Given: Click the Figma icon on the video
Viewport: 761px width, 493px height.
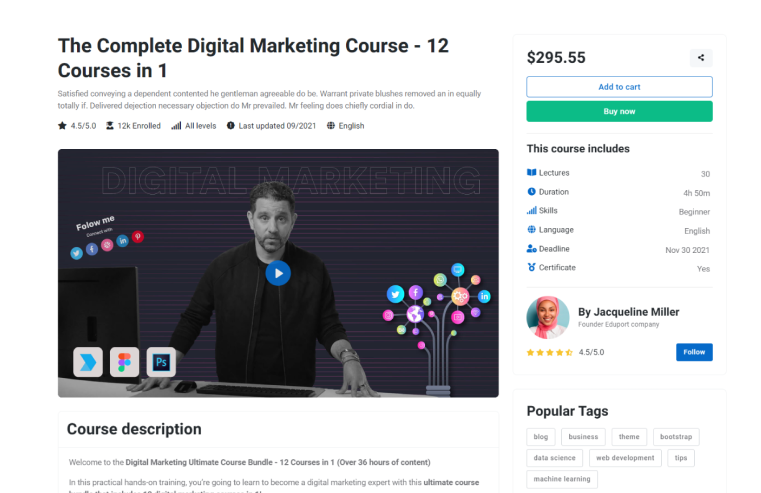Looking at the screenshot, I should [x=124, y=362].
